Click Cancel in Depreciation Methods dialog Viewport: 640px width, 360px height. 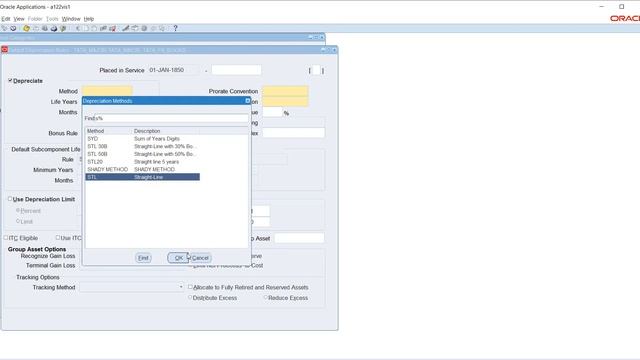[200, 258]
